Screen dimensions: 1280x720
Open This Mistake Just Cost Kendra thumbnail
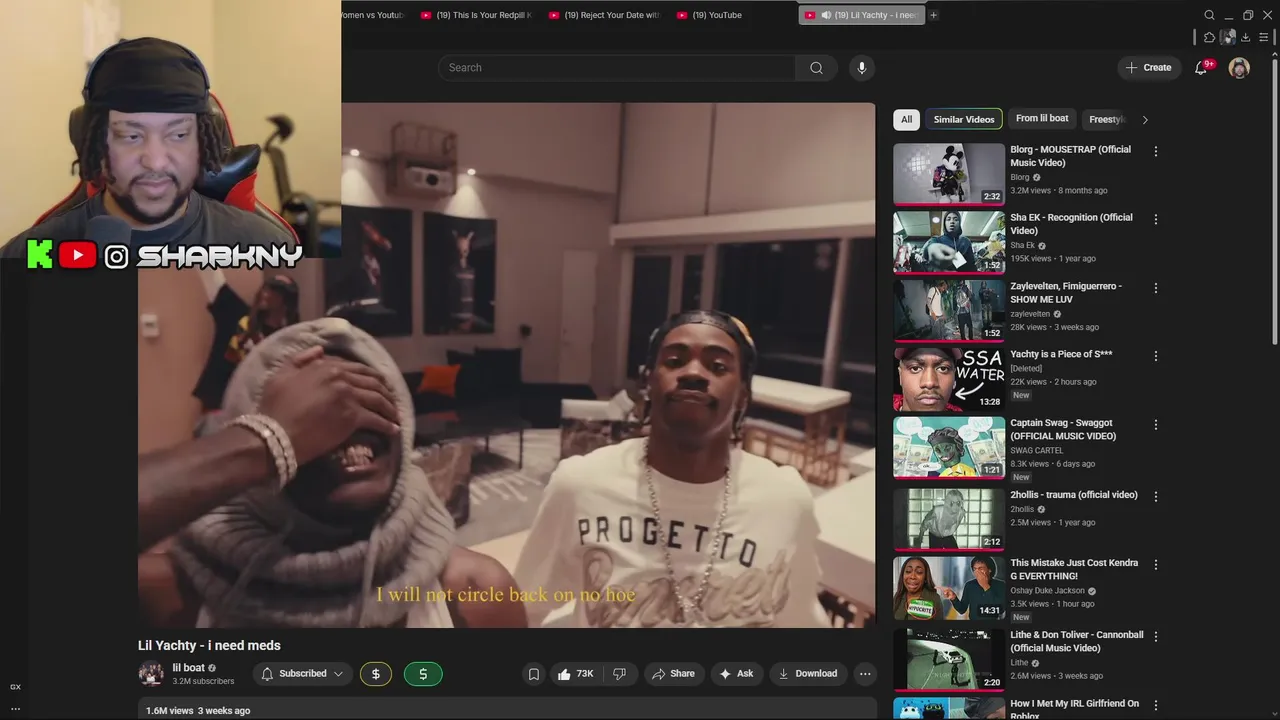tap(949, 588)
